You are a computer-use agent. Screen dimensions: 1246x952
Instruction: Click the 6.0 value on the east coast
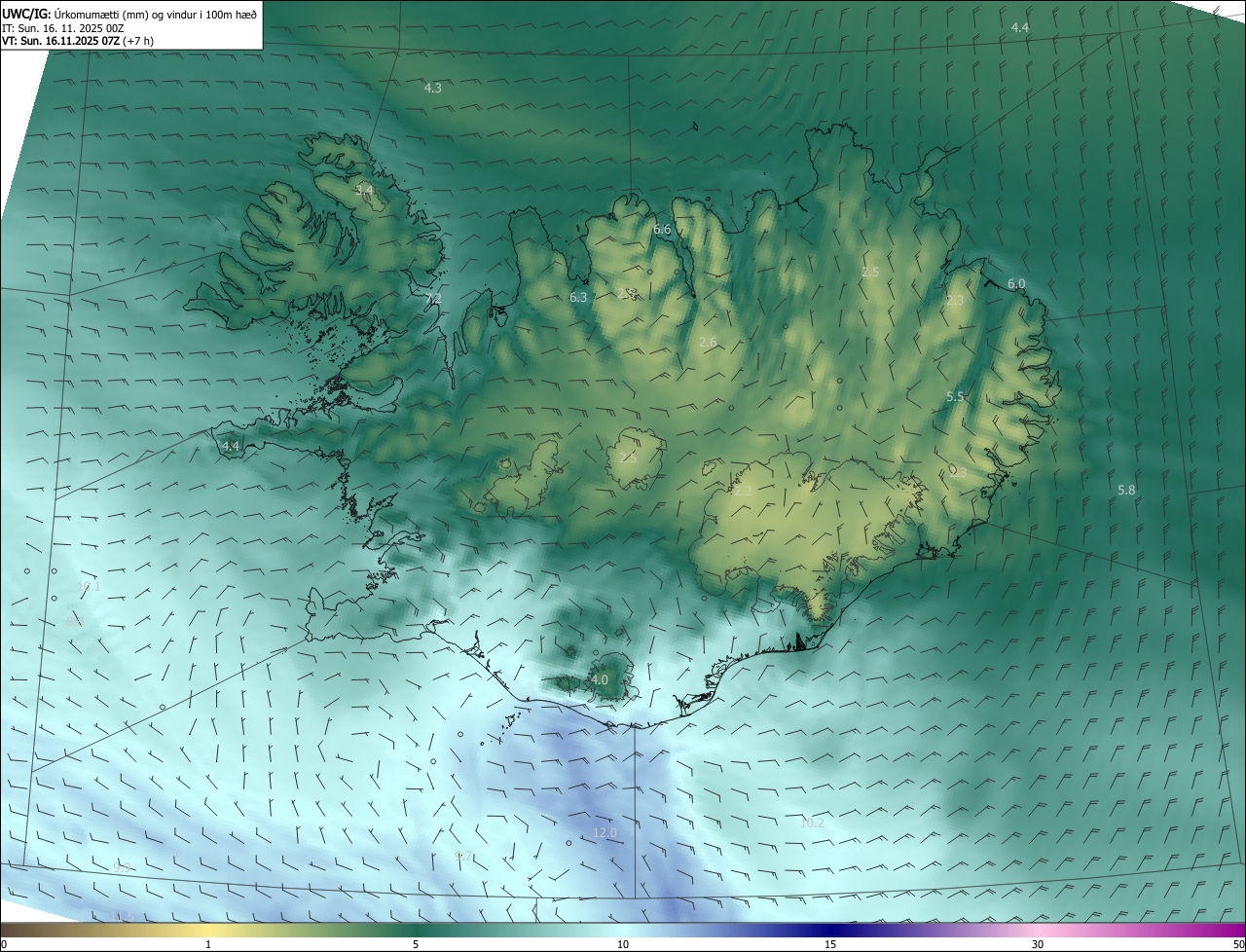click(x=1016, y=284)
